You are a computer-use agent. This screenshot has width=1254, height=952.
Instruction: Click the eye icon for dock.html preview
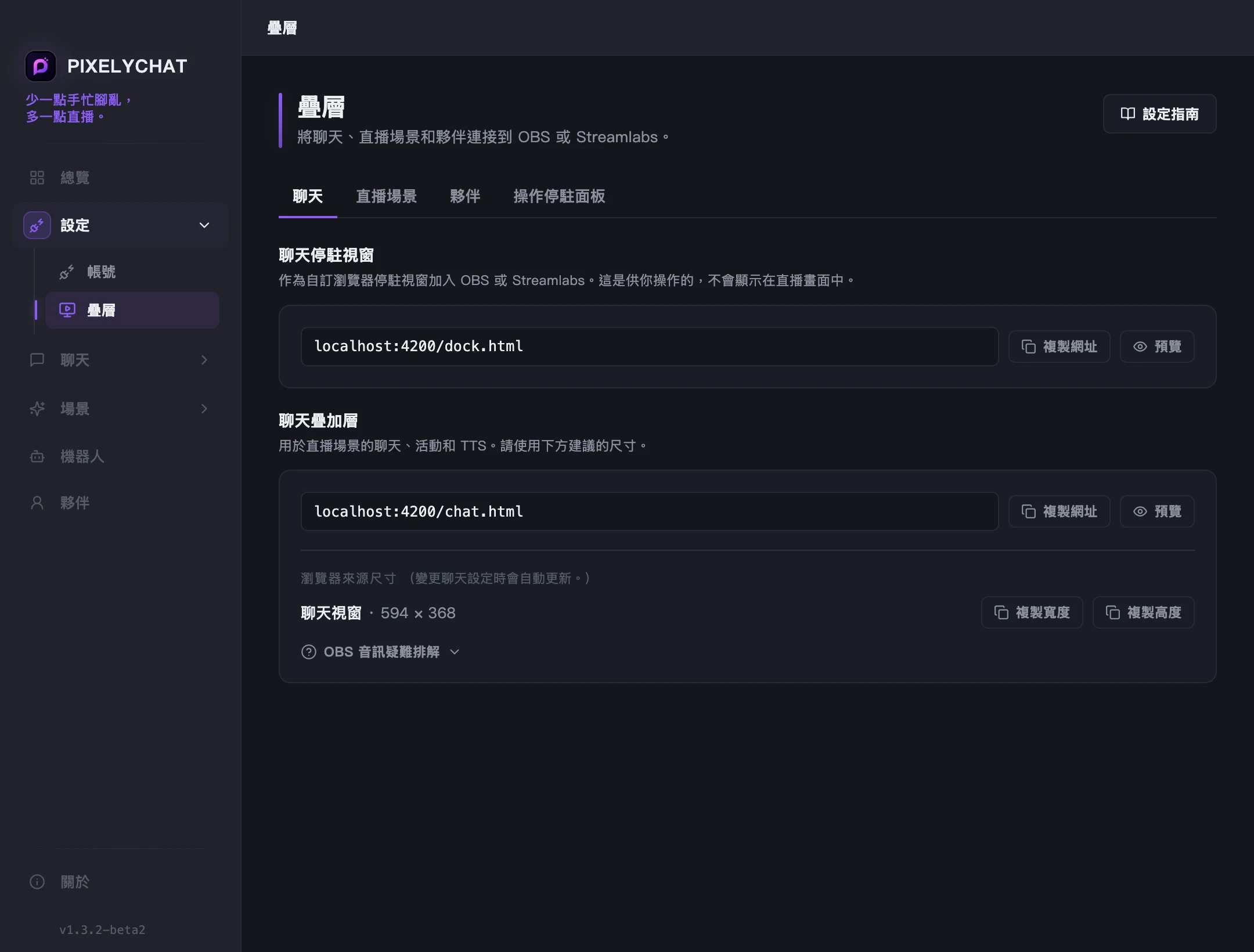click(x=1140, y=347)
